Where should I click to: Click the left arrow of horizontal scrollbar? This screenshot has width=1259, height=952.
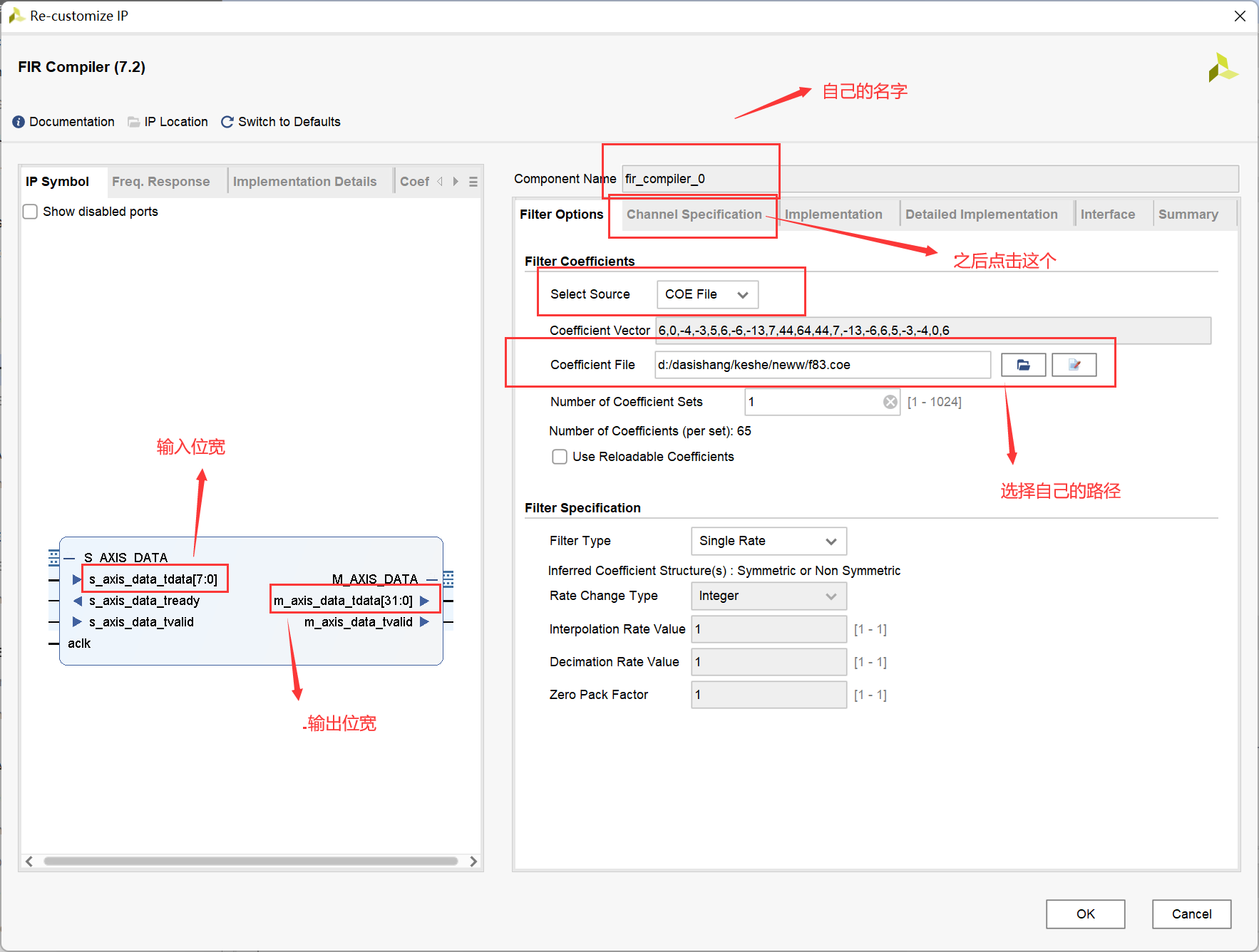tap(29, 862)
